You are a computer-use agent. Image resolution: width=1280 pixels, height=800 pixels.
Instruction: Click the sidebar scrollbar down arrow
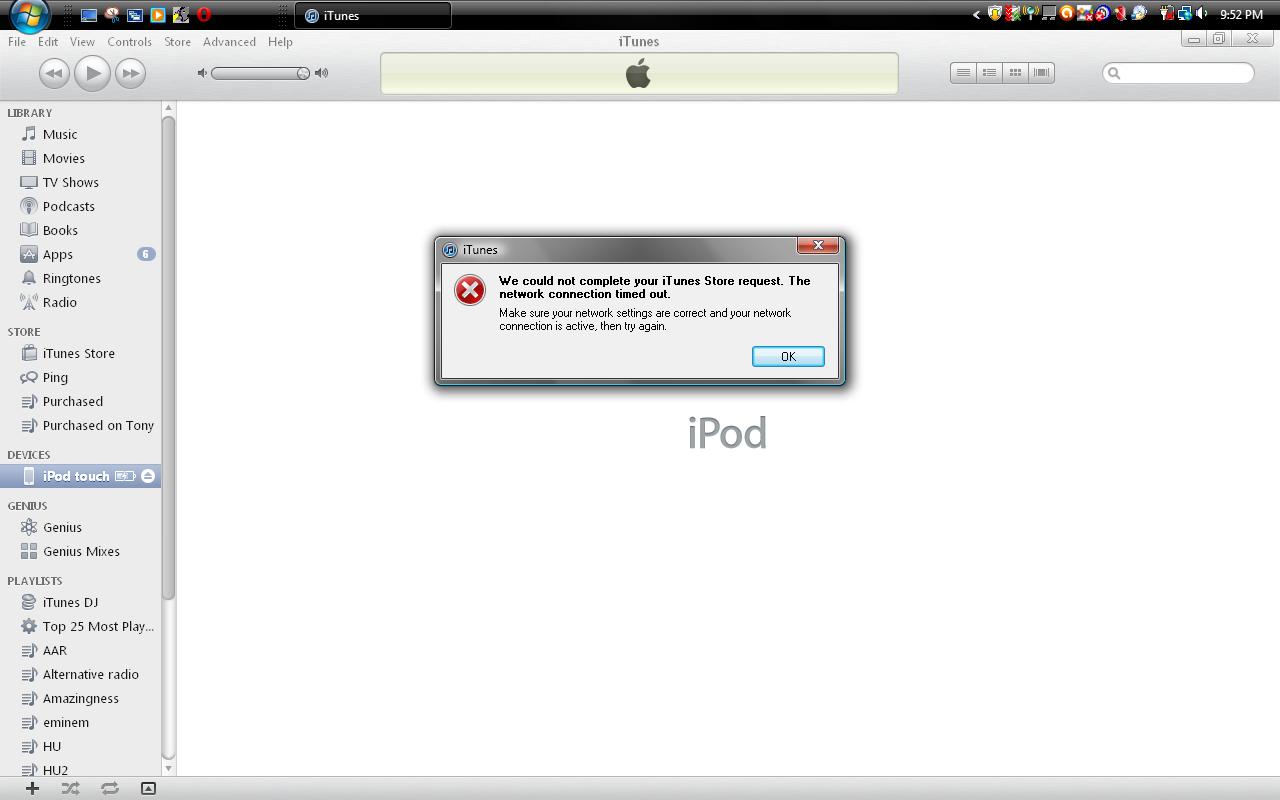tap(168, 768)
